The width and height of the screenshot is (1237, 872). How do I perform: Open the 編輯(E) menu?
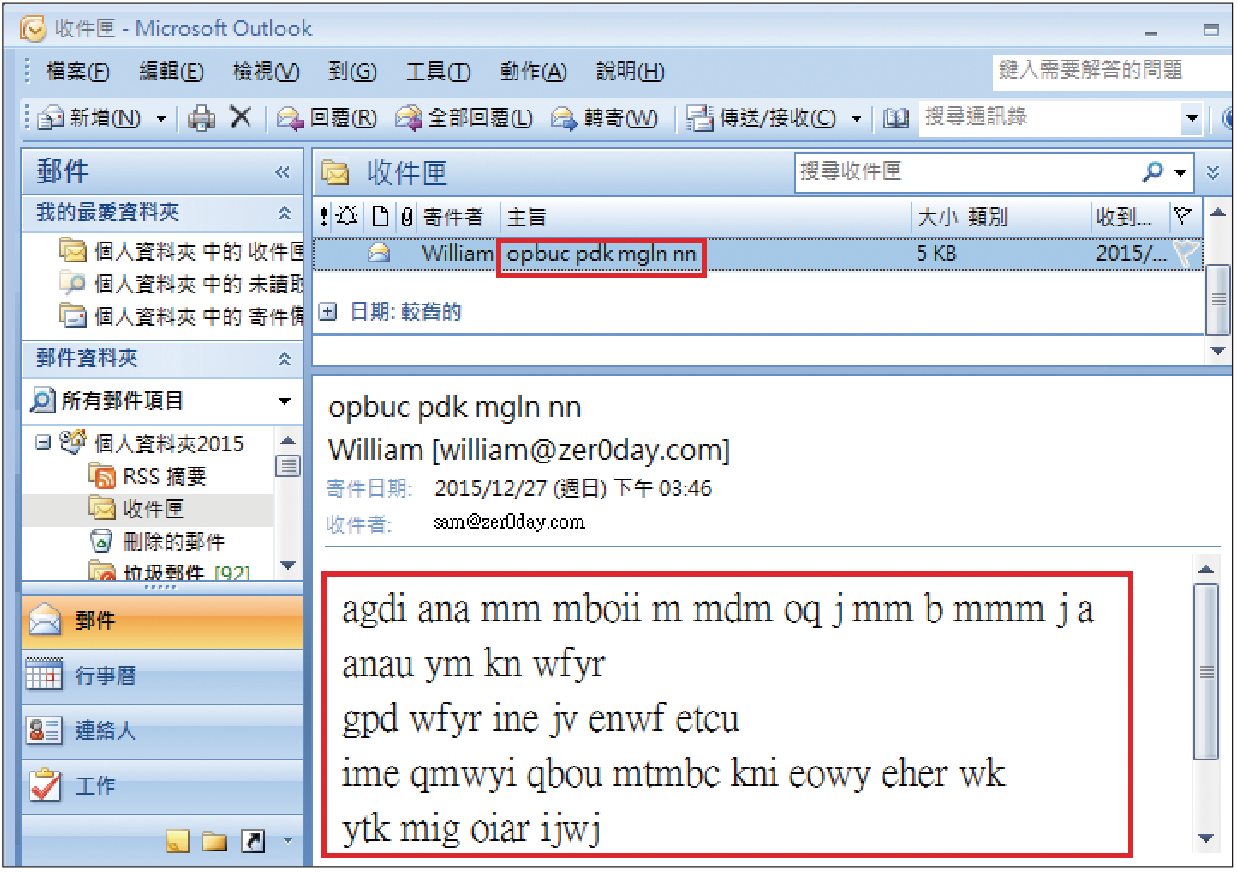point(171,72)
